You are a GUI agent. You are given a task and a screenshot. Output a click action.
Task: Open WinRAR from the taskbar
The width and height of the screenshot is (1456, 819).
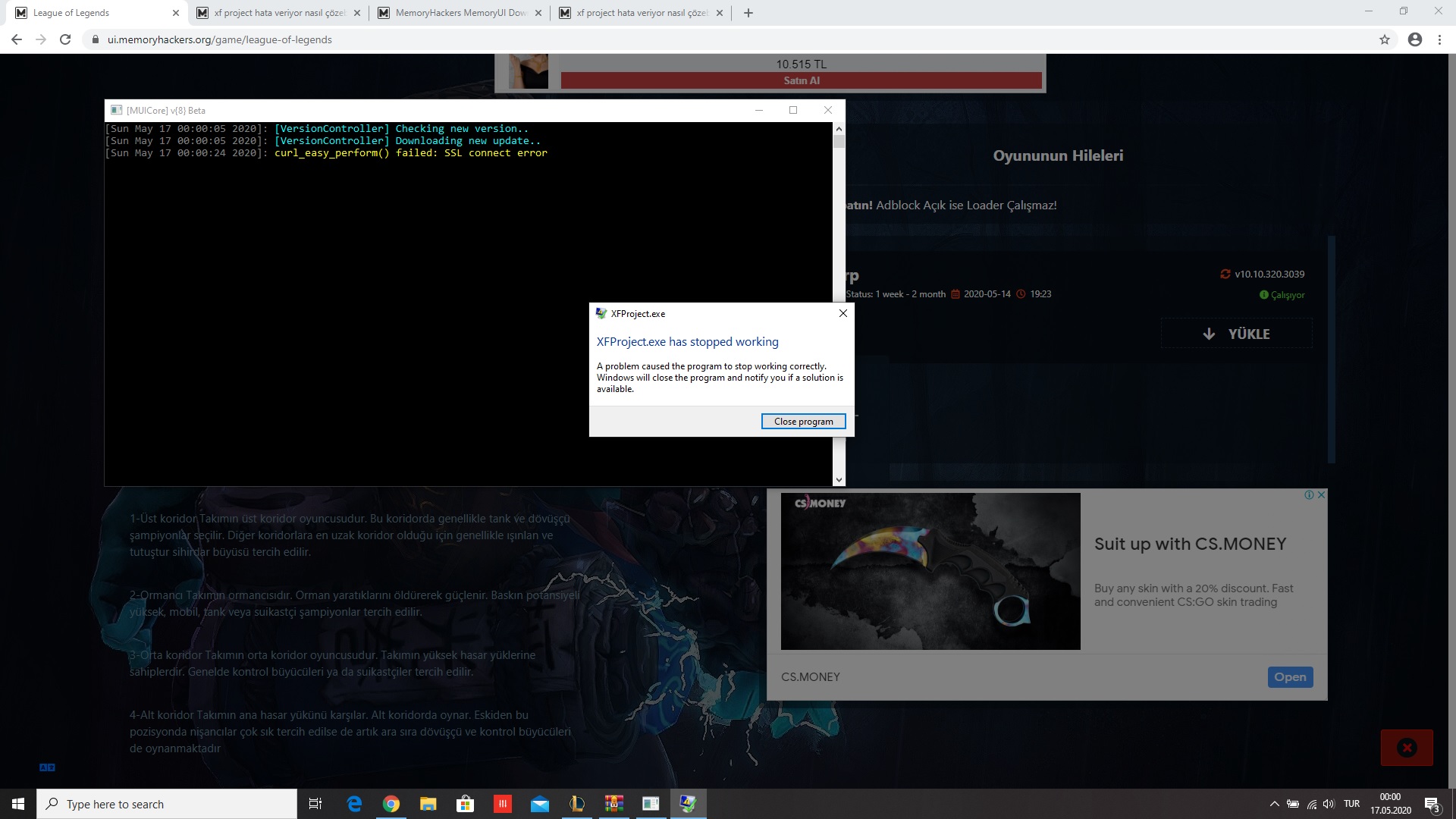click(x=614, y=804)
